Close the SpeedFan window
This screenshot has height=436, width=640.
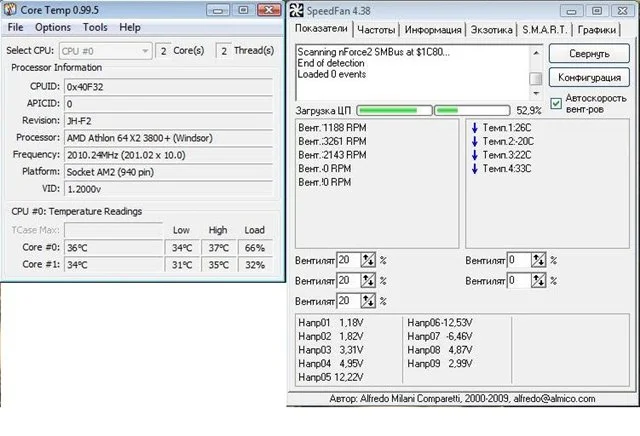622,11
